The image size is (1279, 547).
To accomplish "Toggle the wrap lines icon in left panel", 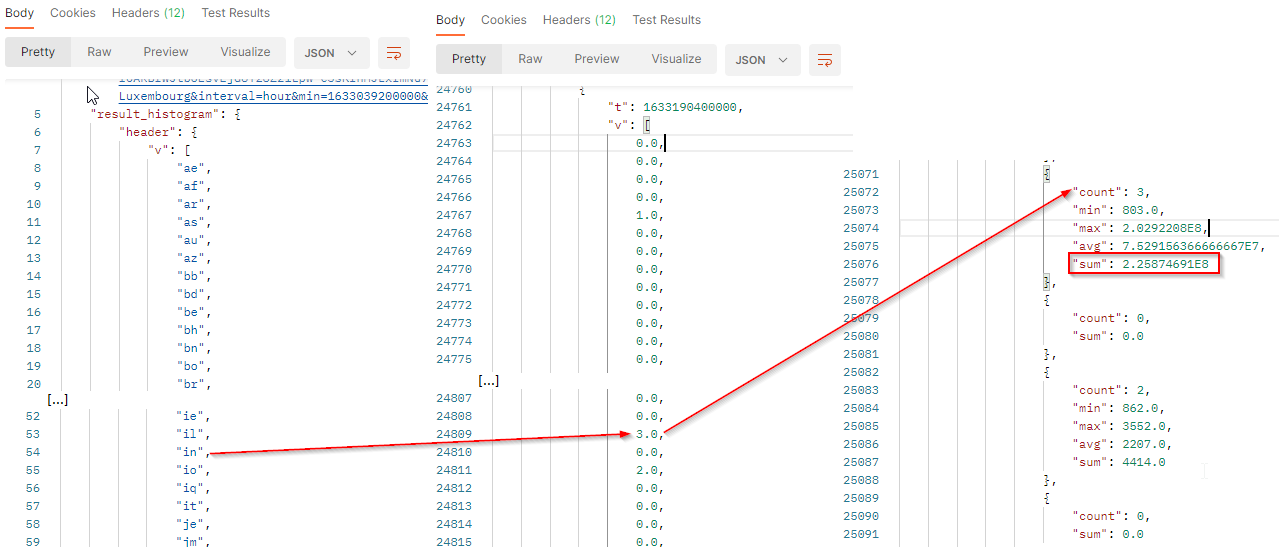I will click(x=394, y=52).
